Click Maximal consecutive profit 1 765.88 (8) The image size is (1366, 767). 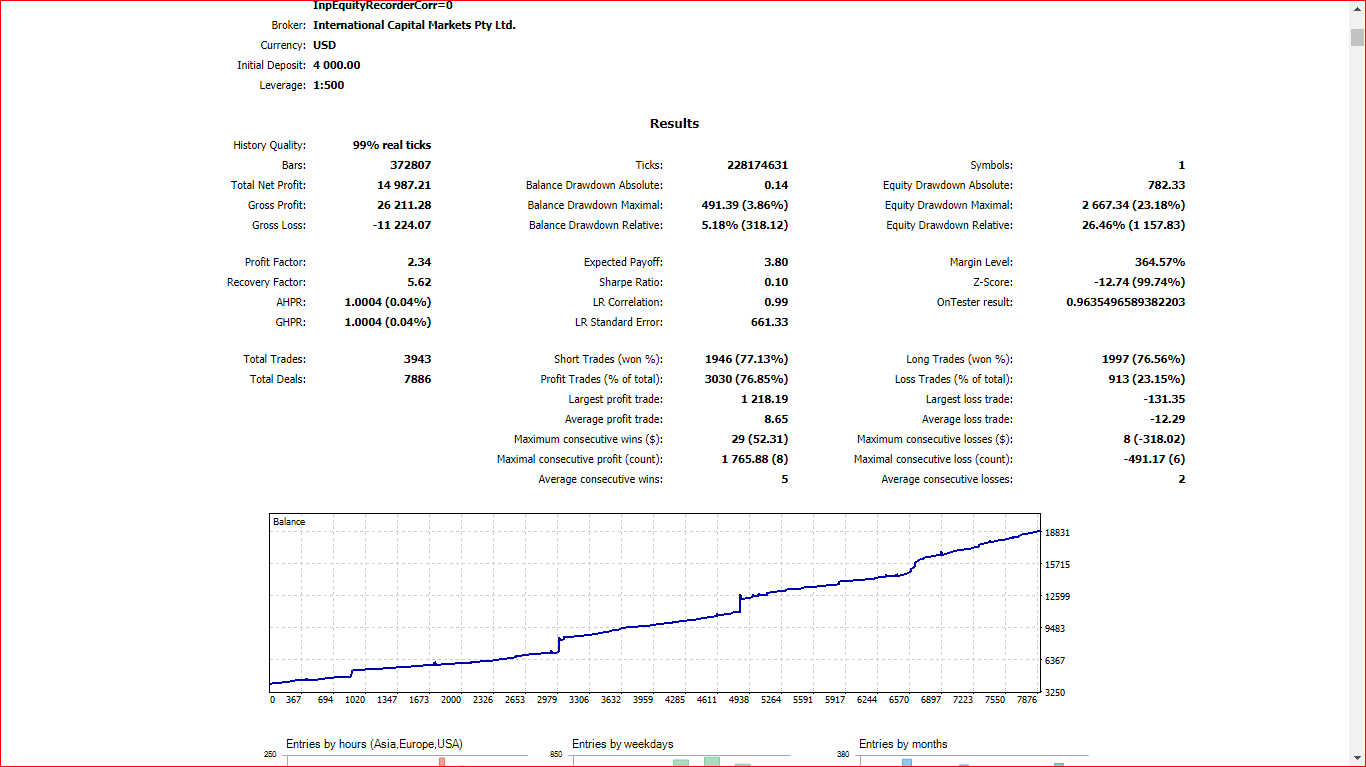coord(754,459)
